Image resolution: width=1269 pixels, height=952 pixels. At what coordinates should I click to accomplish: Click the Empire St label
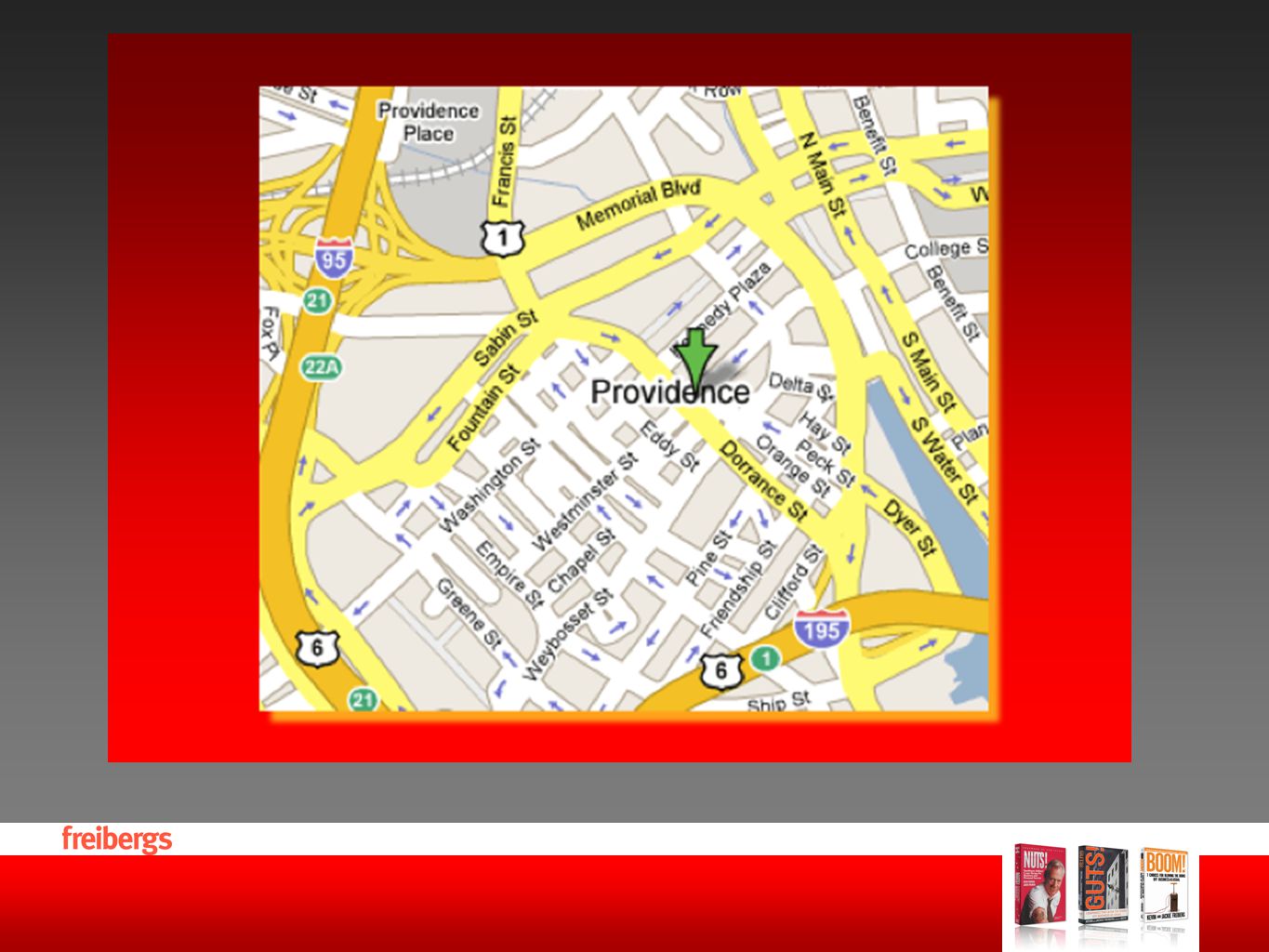pyautogui.click(x=509, y=575)
